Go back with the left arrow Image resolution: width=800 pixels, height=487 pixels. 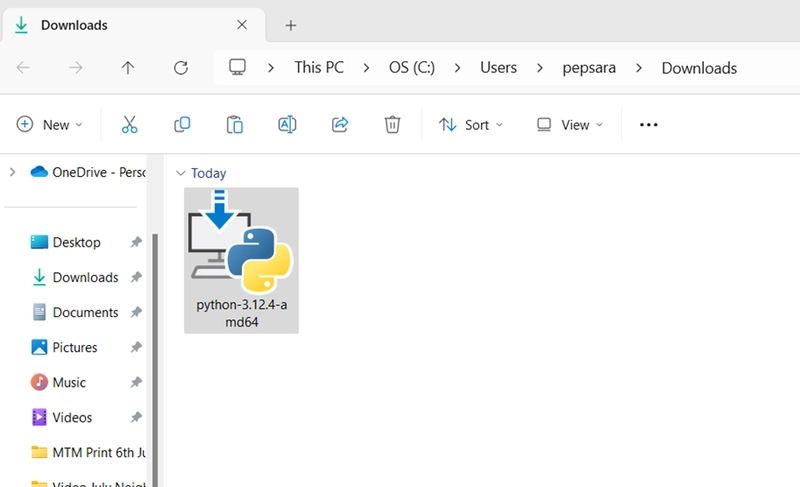(x=23, y=67)
